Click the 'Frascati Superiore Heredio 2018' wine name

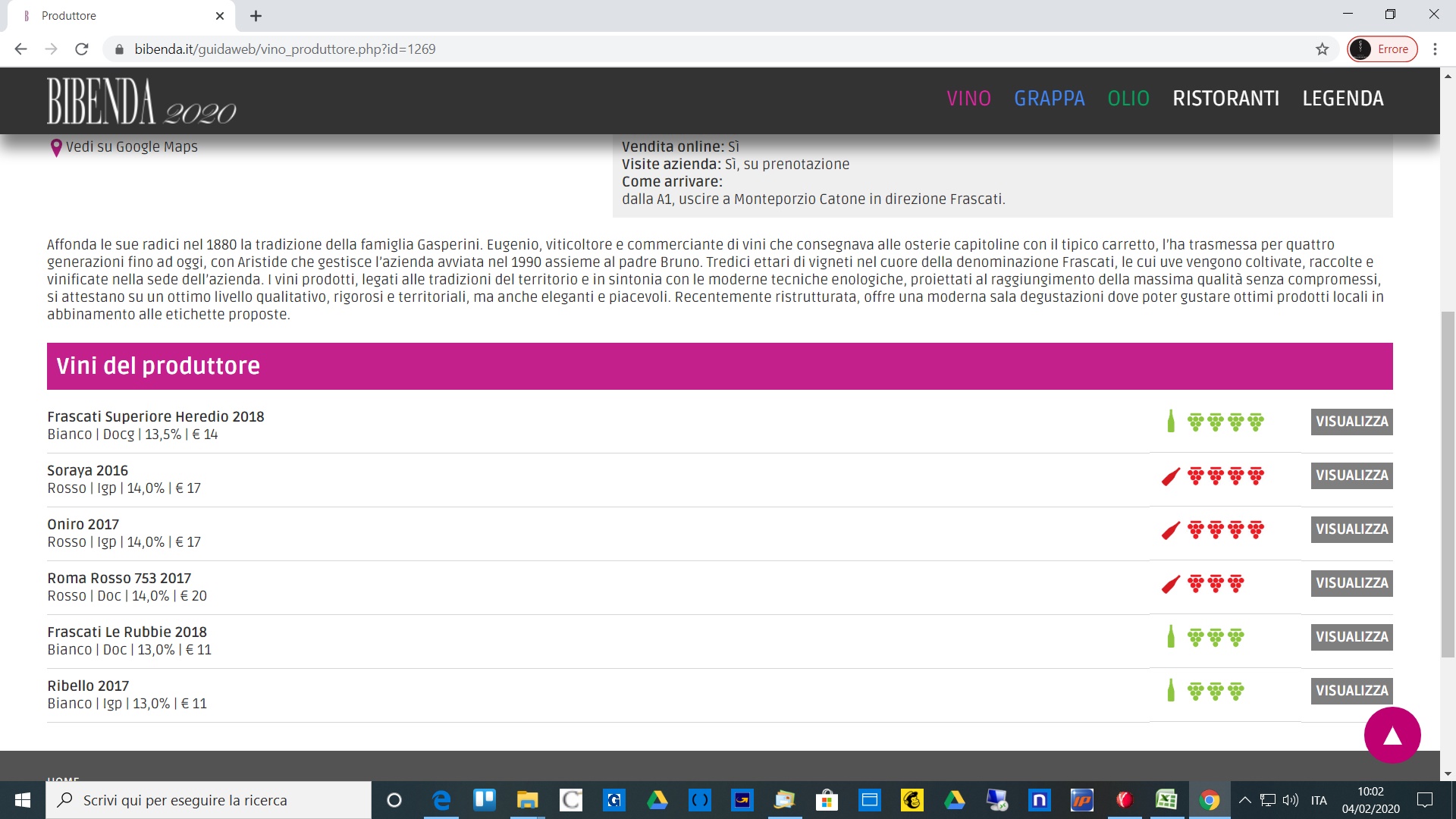155,417
